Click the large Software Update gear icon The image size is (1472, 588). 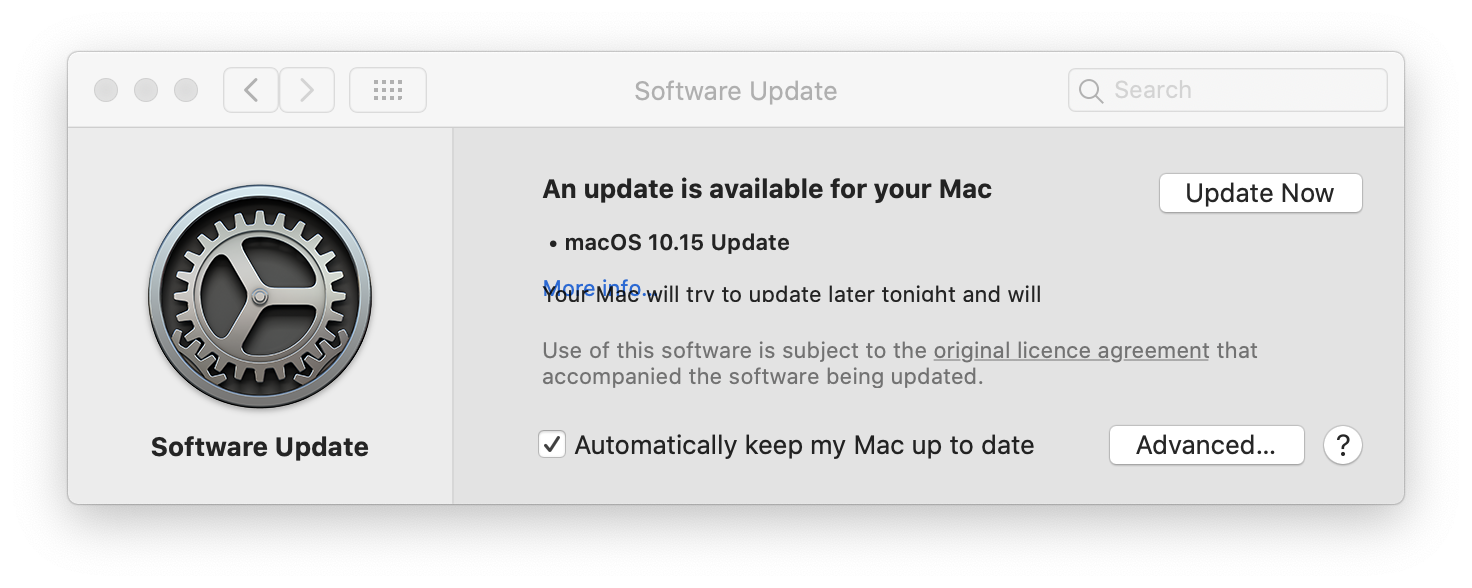pyautogui.click(x=260, y=298)
